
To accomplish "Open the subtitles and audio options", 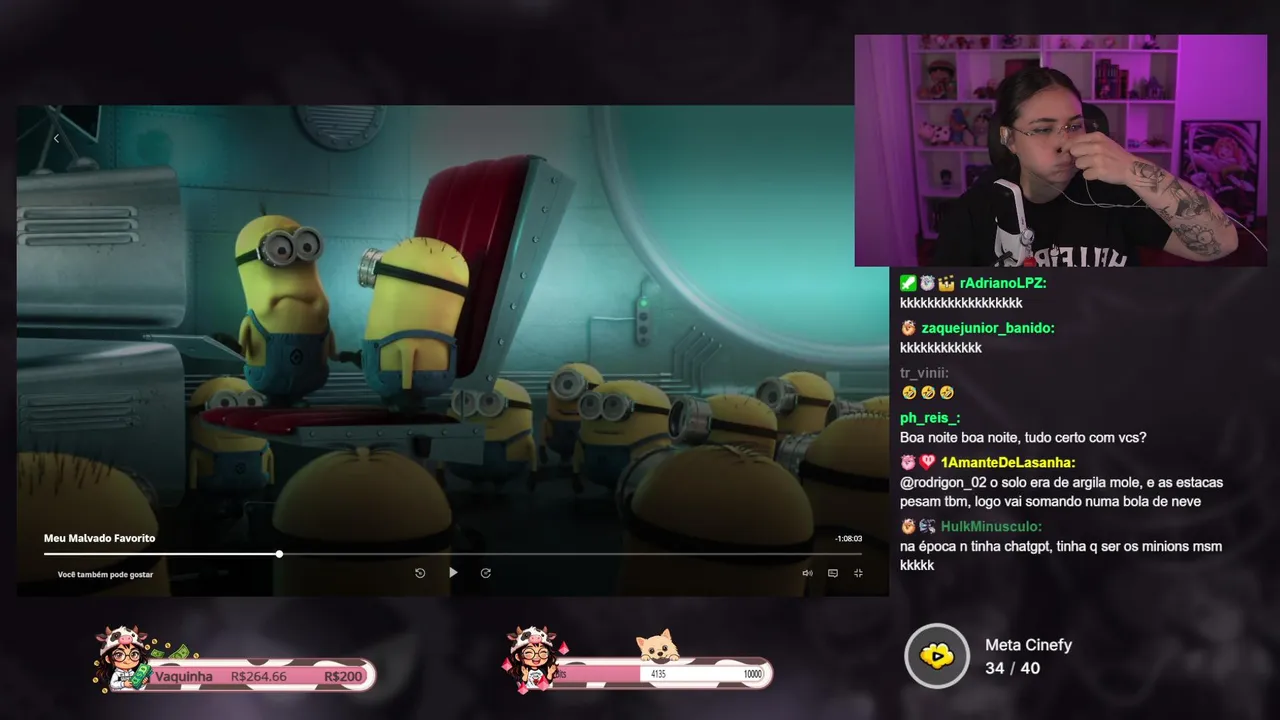I will tap(832, 573).
